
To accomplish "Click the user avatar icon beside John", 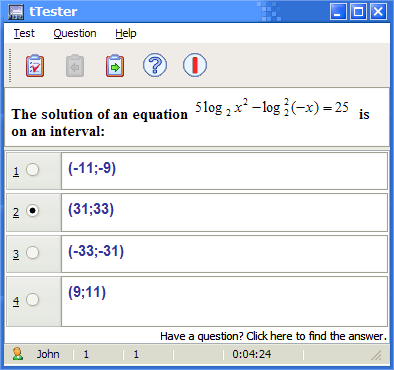I will (x=18, y=354).
